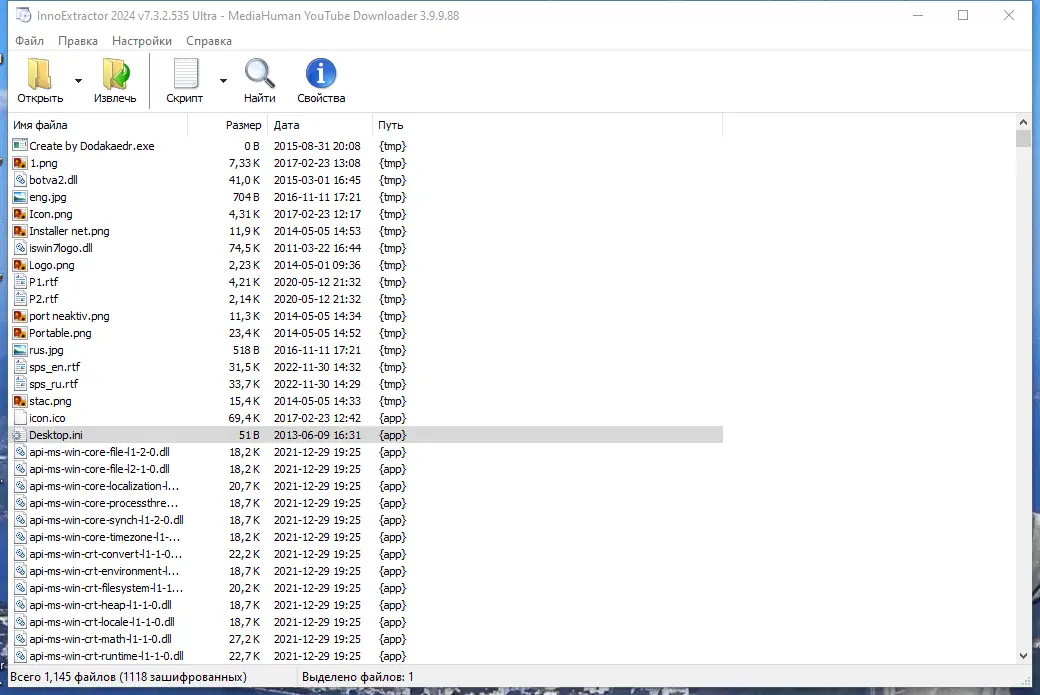Click the Открыть folder toolbar icon
This screenshot has height=695, width=1040.
pyautogui.click(x=40, y=74)
